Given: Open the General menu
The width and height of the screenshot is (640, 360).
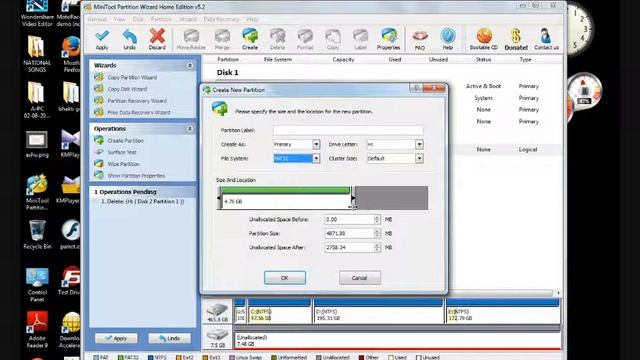Looking at the screenshot, I should 97,19.
